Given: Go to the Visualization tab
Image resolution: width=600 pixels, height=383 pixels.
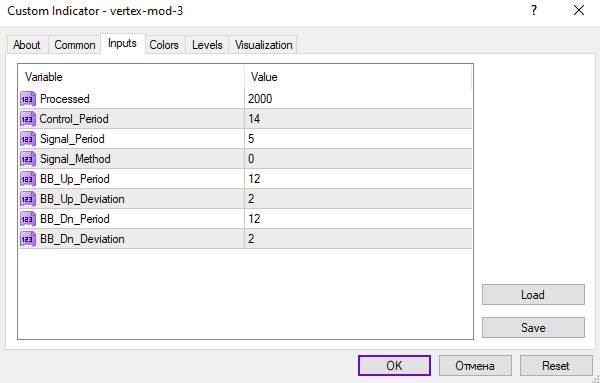Looking at the screenshot, I should (x=263, y=45).
